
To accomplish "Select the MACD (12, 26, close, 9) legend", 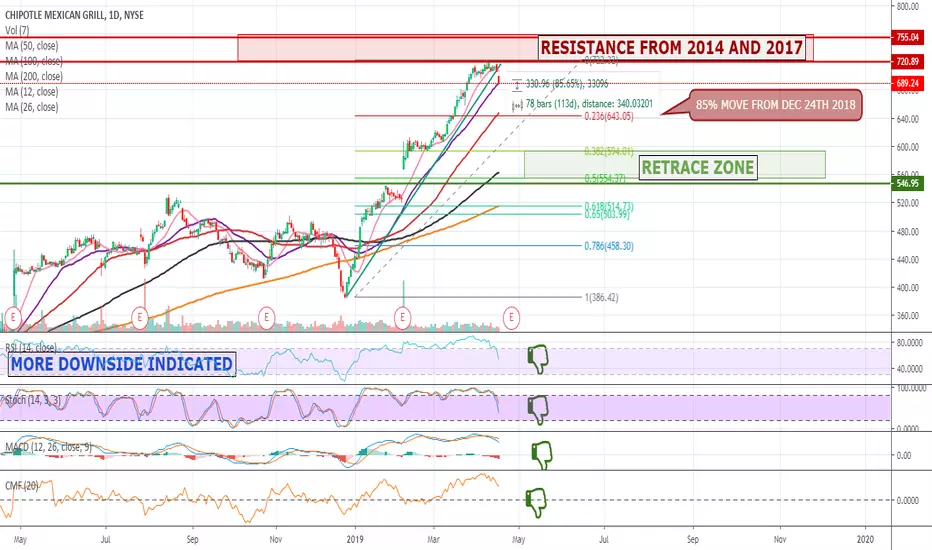I will point(49,447).
